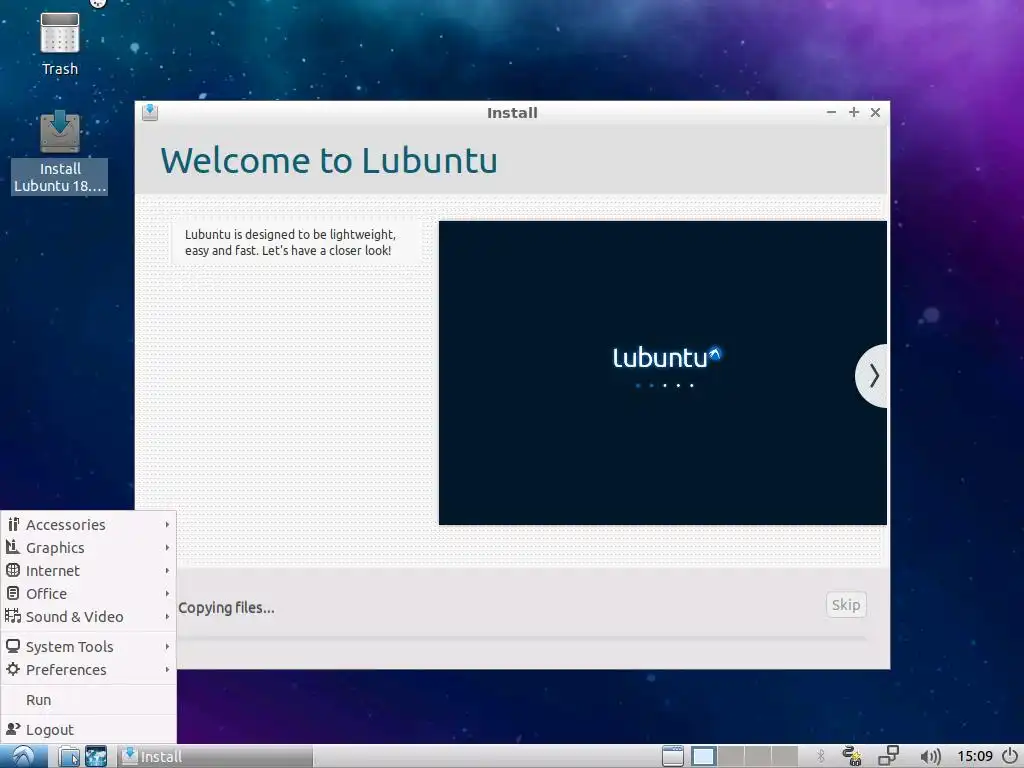Open the network connection tray icon
Viewport: 1024px width, 768px height.
888,756
